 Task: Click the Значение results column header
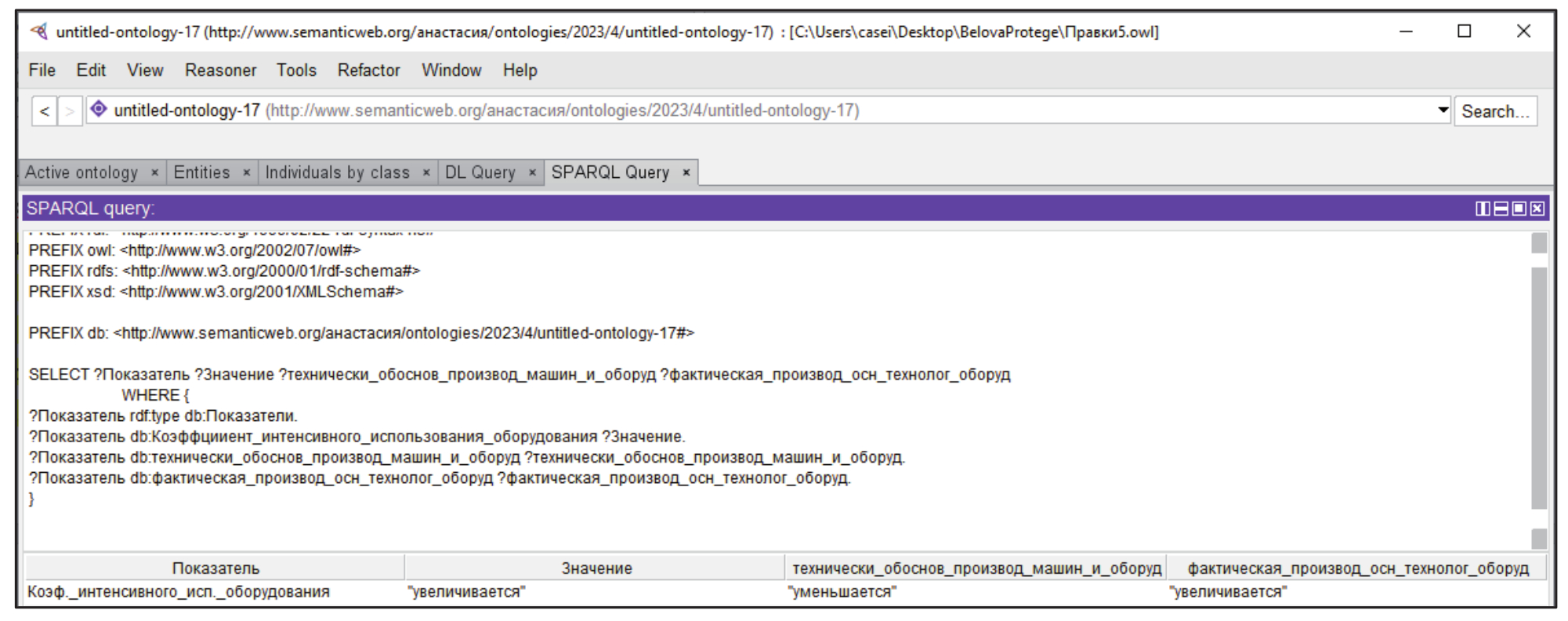pyautogui.click(x=596, y=568)
